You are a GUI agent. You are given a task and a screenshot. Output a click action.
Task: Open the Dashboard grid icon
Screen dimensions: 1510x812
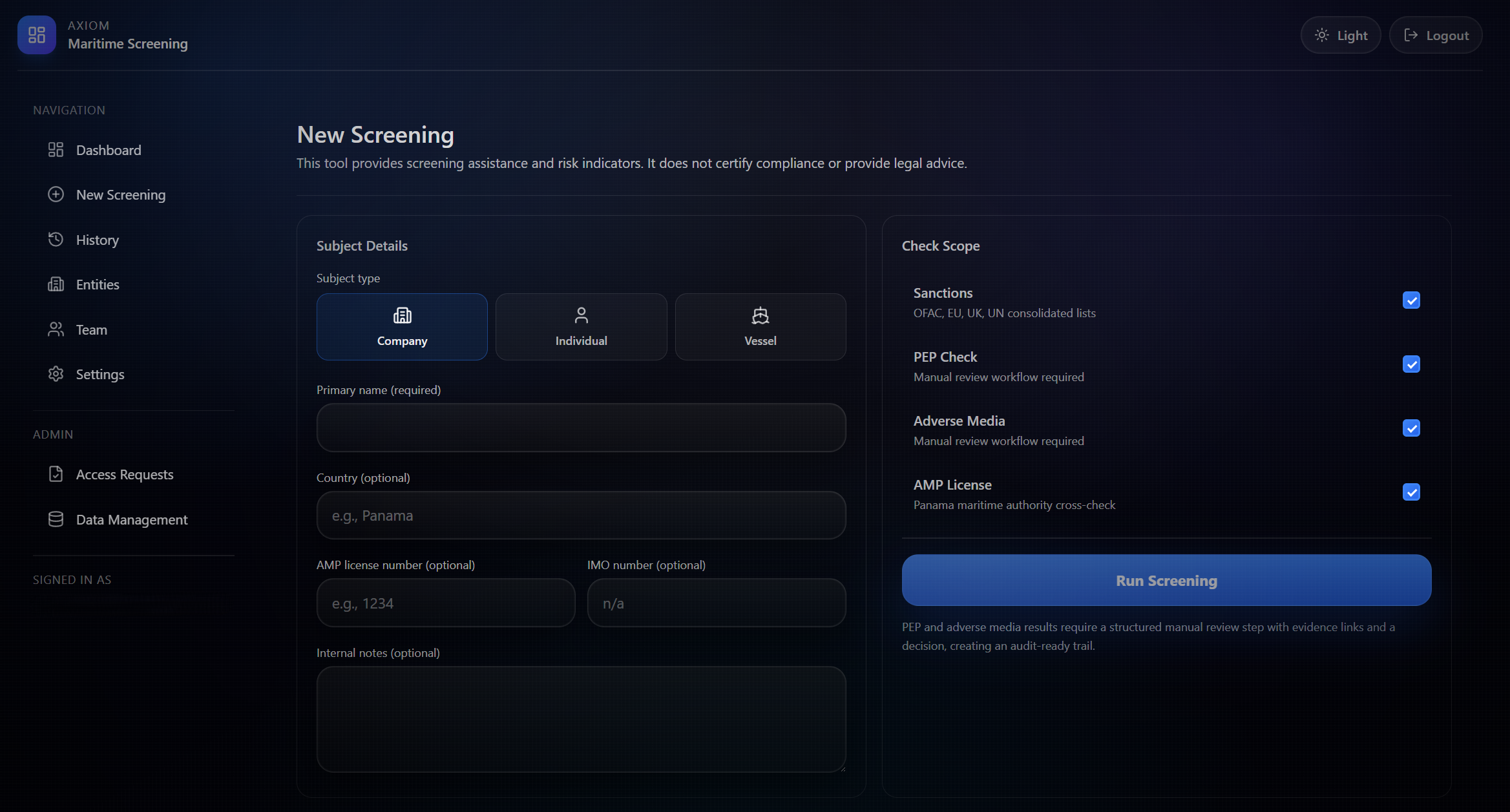point(56,150)
